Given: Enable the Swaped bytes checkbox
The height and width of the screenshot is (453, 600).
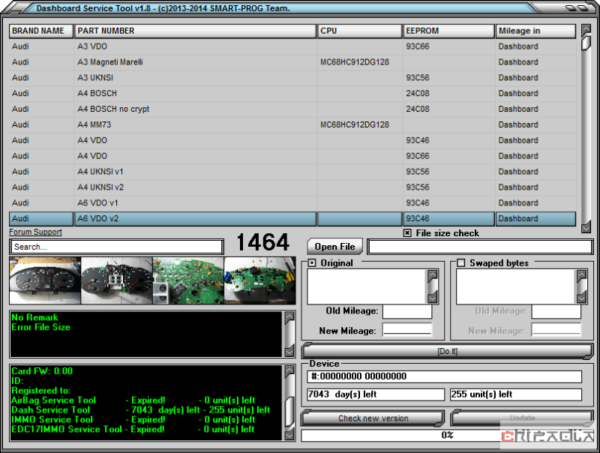Looking at the screenshot, I should tap(461, 263).
